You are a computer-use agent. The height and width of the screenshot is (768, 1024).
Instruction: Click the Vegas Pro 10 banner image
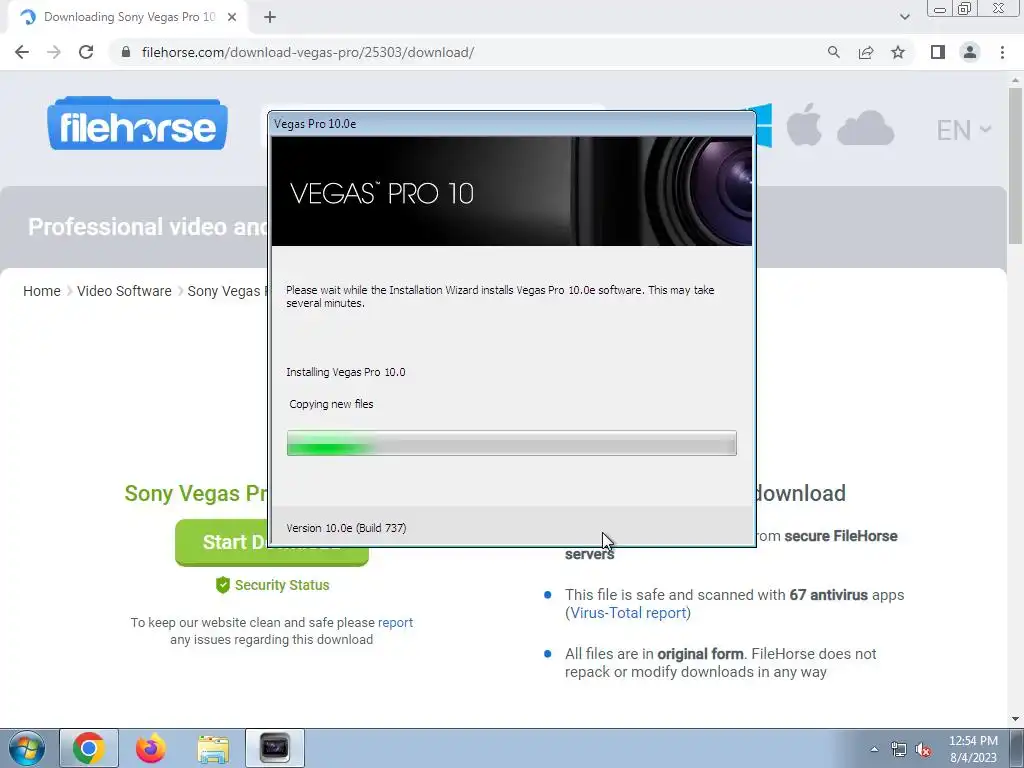click(x=511, y=191)
